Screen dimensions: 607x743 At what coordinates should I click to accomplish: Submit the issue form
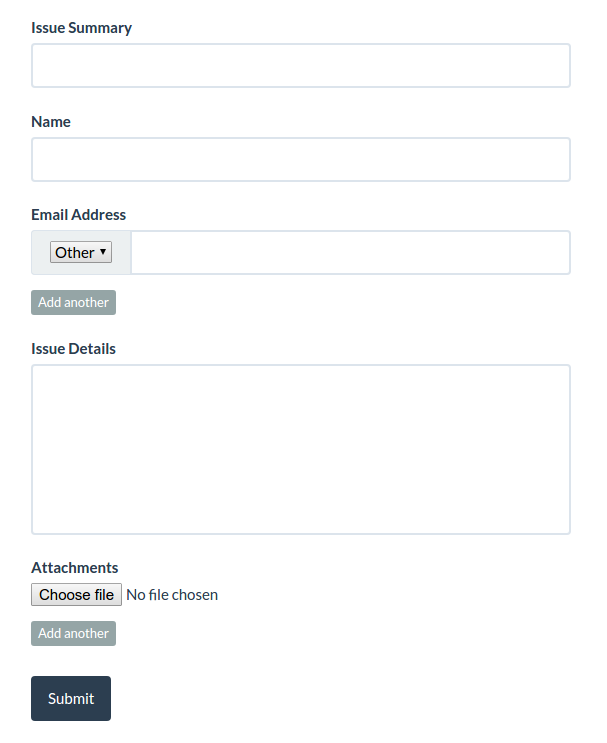[71, 698]
